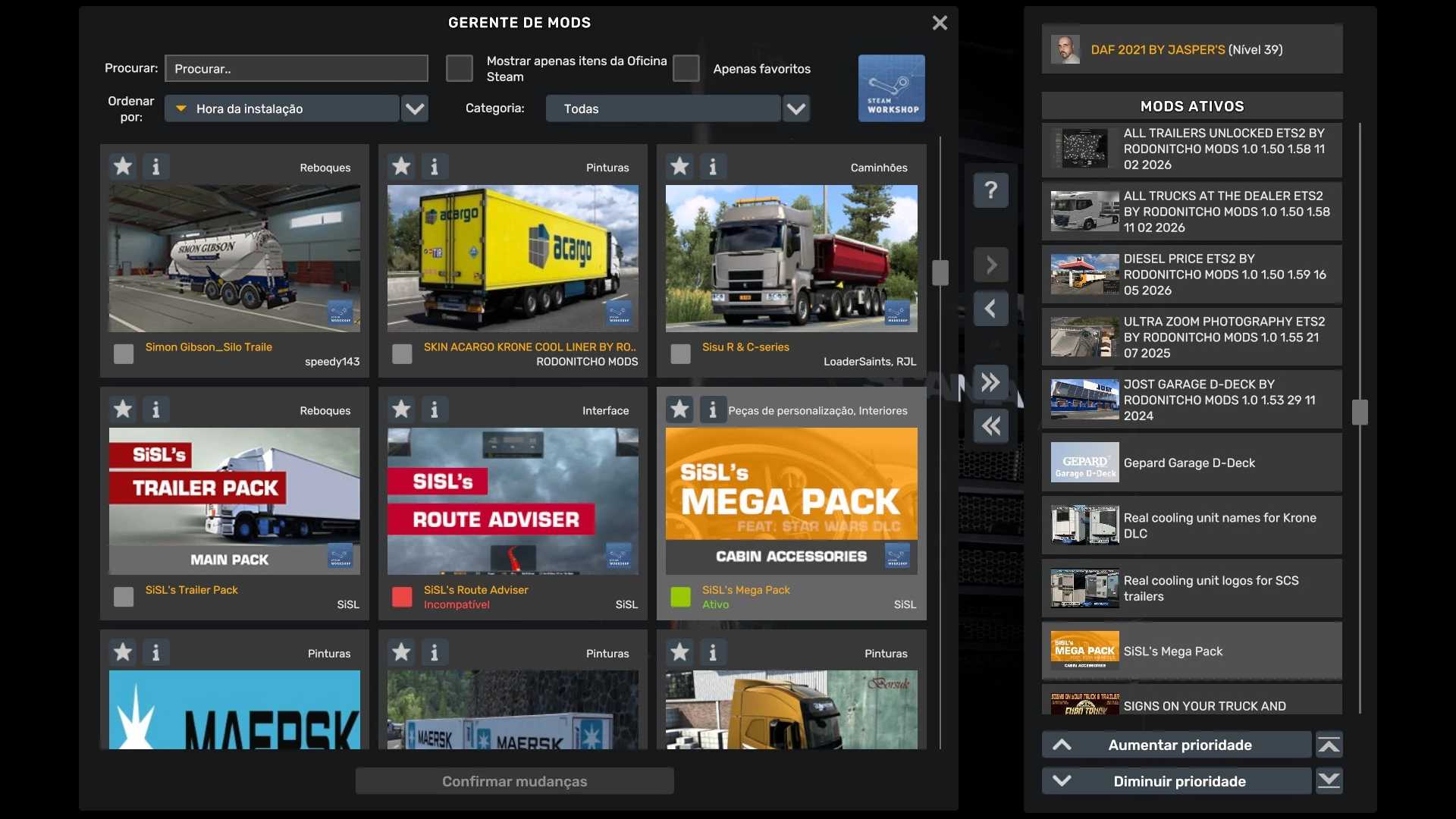Activate all mods with double right arrow
This screenshot has width=1456, height=819.
991,382
